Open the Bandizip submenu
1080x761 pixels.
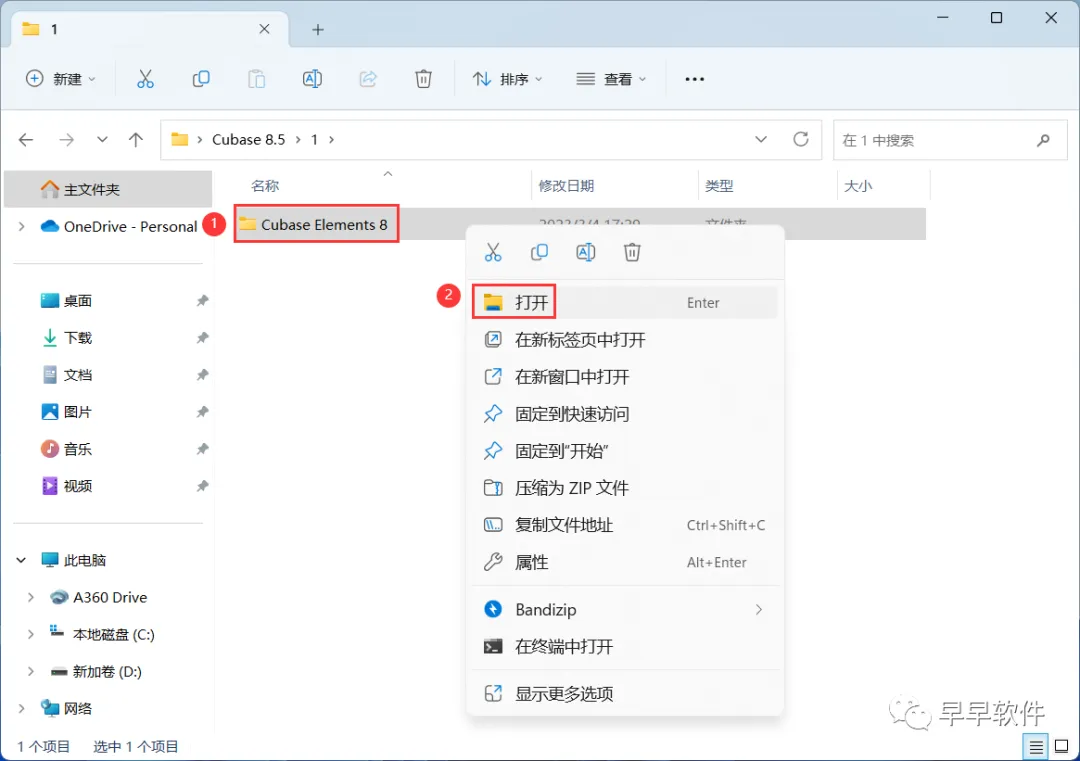(625, 609)
